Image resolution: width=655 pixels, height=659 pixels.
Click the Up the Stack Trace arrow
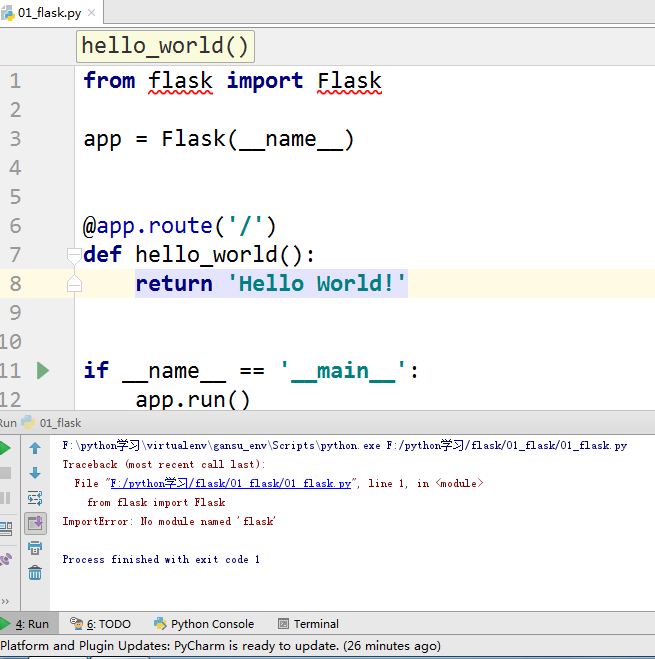(35, 448)
